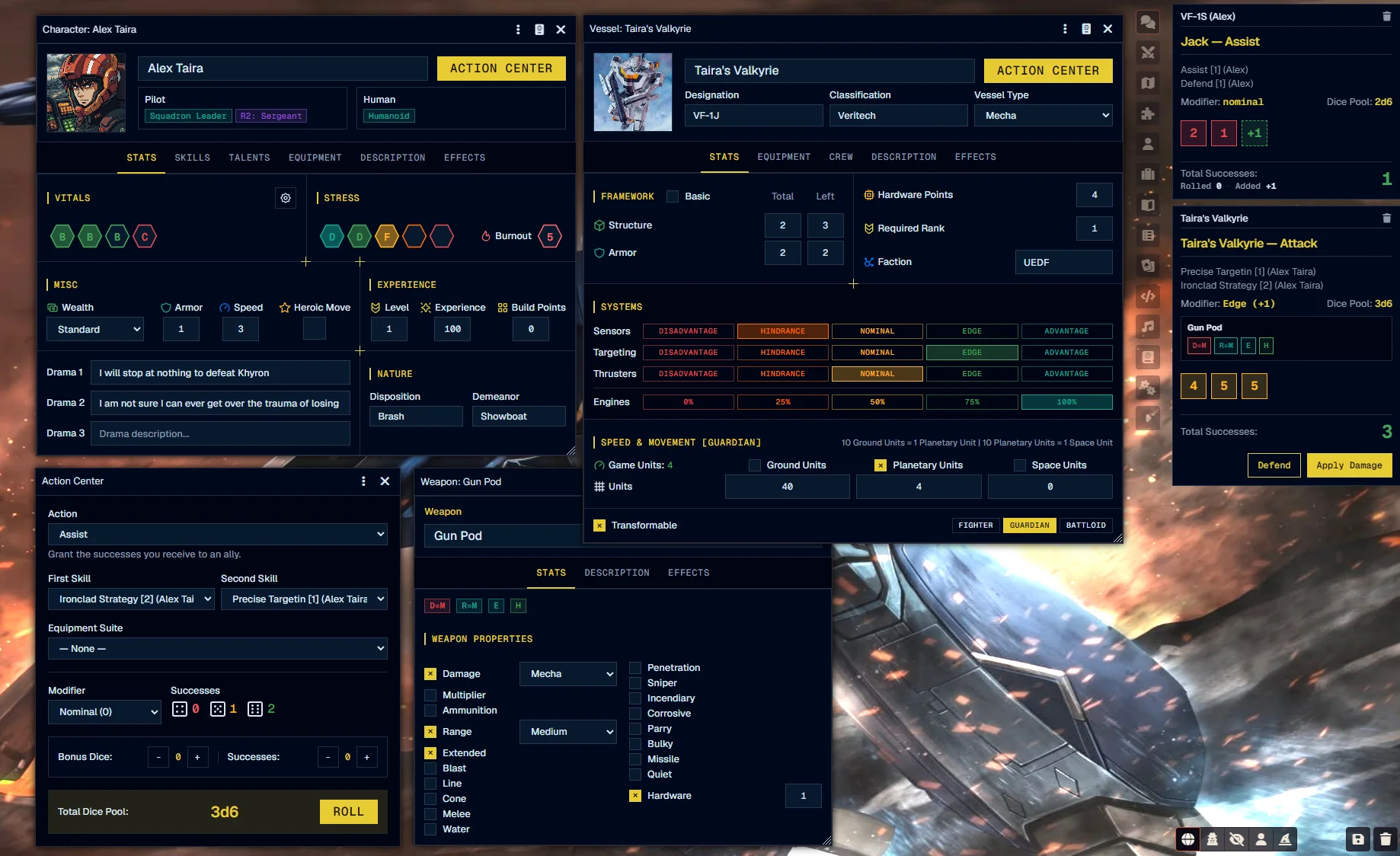The image size is (1400, 856).
Task: Open the Macros code sidebar tab
Action: pos(1148,296)
